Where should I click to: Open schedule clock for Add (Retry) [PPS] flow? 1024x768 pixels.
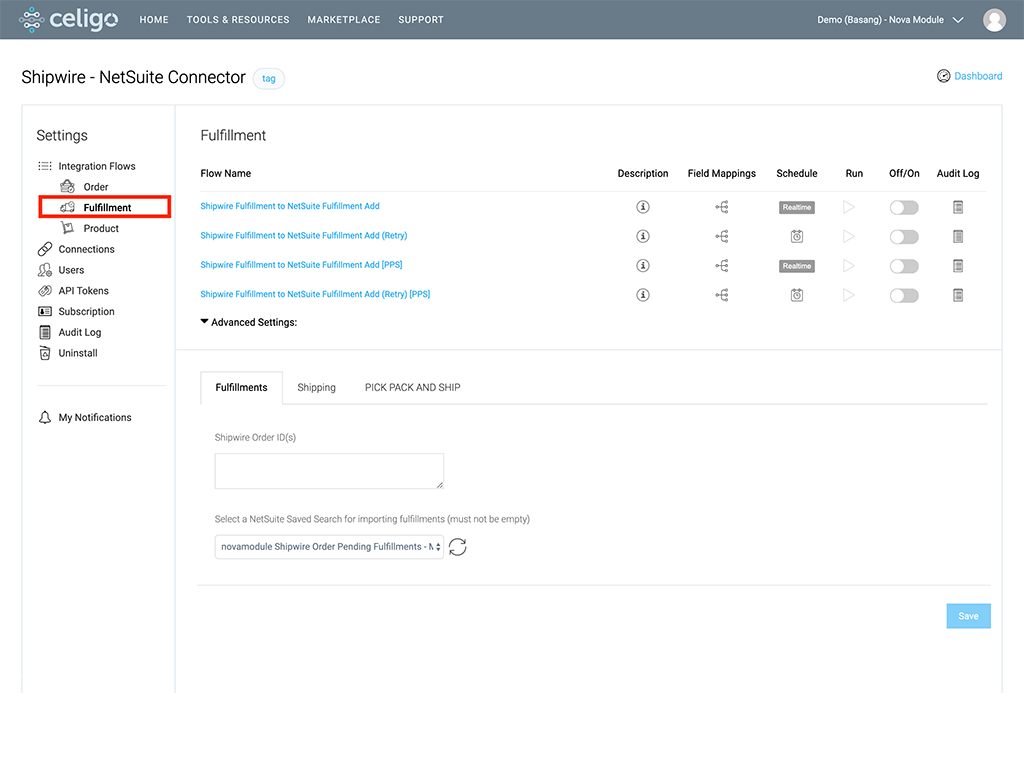click(797, 295)
